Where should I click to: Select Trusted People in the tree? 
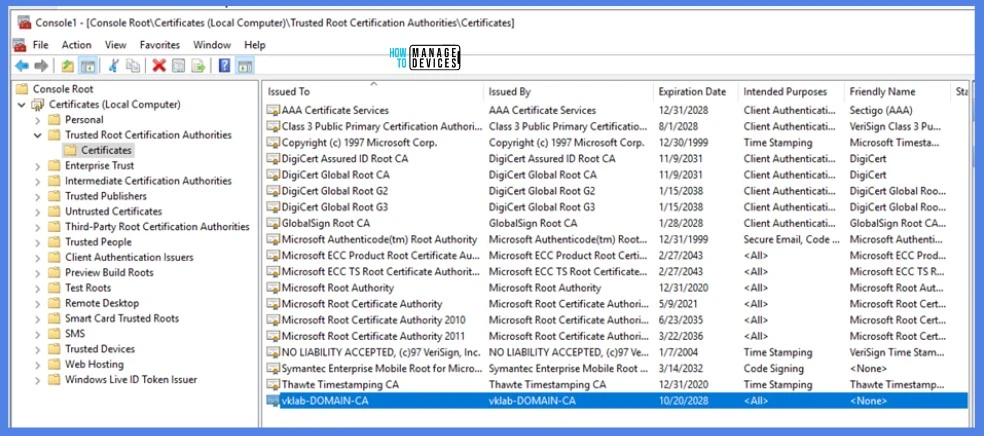point(99,242)
